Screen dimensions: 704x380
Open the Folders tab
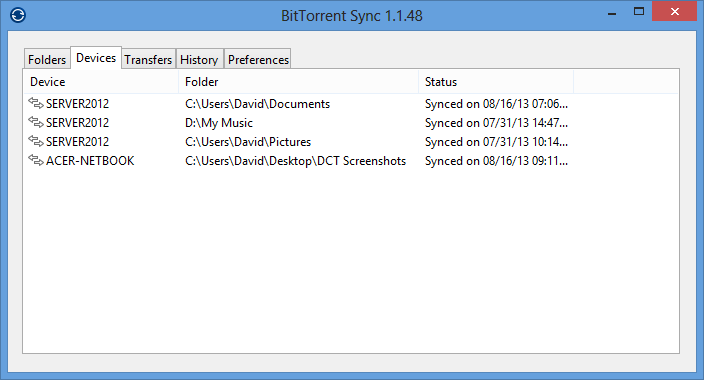[x=47, y=59]
